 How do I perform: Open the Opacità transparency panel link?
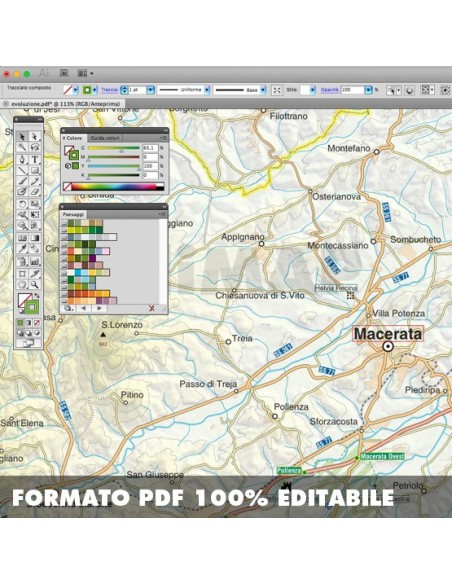pos(330,90)
